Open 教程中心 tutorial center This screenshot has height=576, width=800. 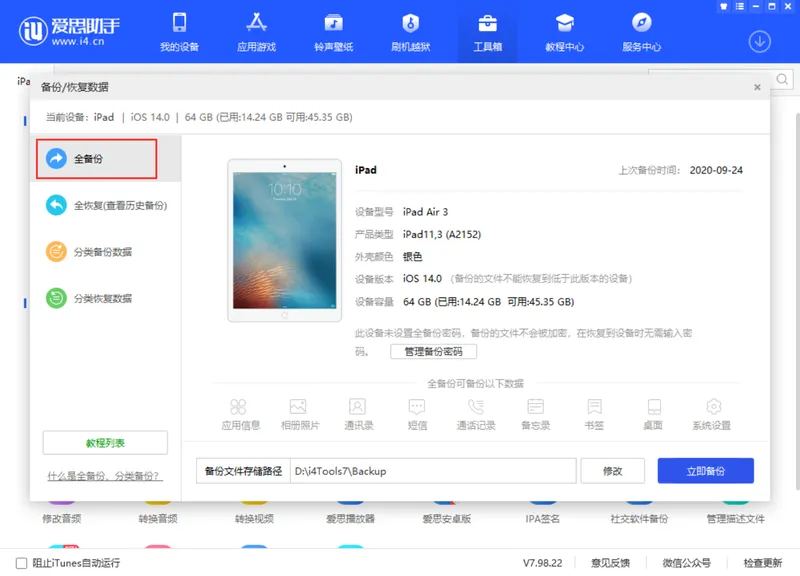tap(564, 32)
